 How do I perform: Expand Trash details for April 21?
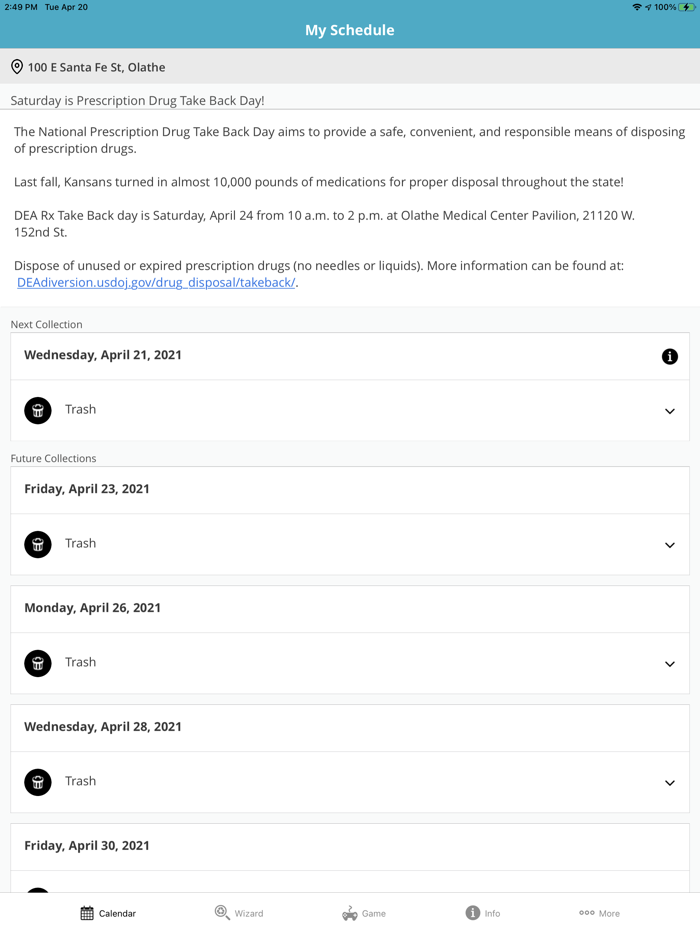(669, 411)
